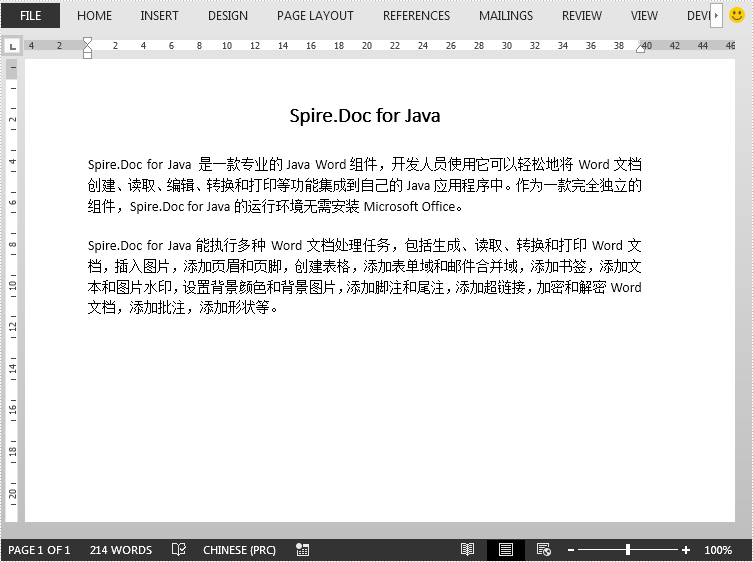Open the PAGE LAYOUT tab
The image size is (753, 562).
(315, 15)
